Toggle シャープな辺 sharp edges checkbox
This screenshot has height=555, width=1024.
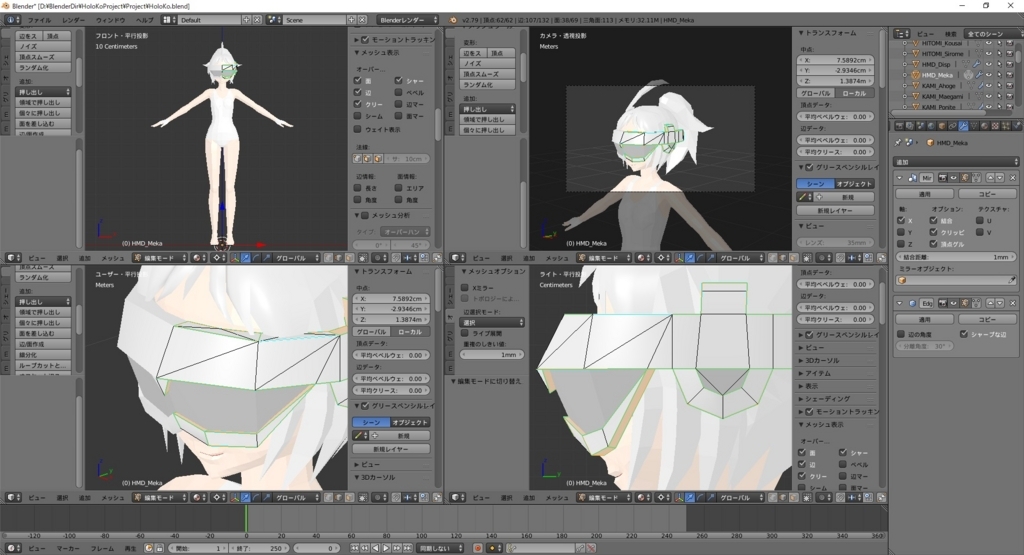click(x=964, y=334)
